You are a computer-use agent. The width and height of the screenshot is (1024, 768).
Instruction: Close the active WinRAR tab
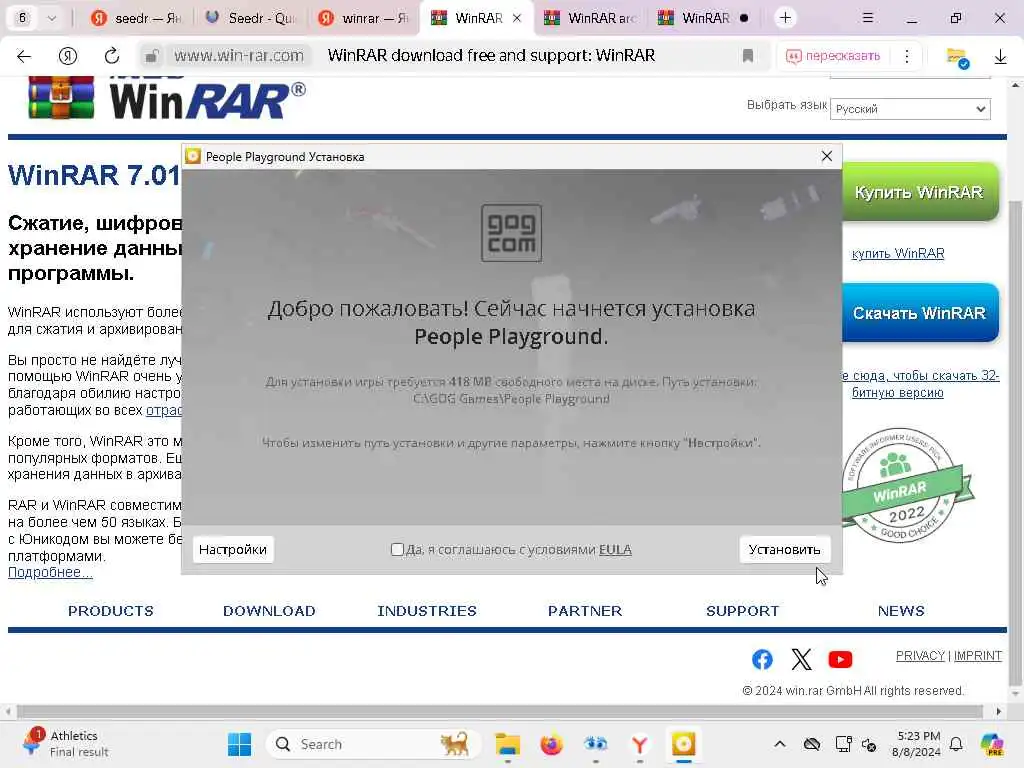517,18
